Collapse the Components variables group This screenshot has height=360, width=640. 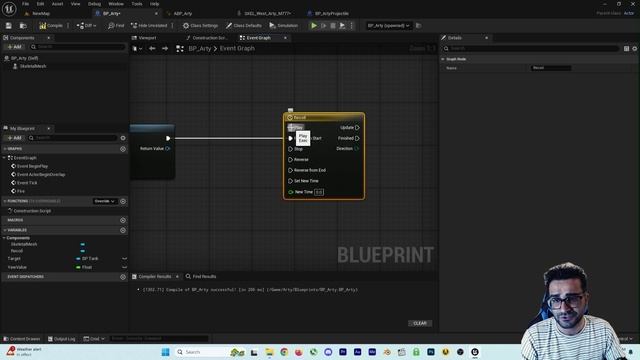click(x=4, y=238)
